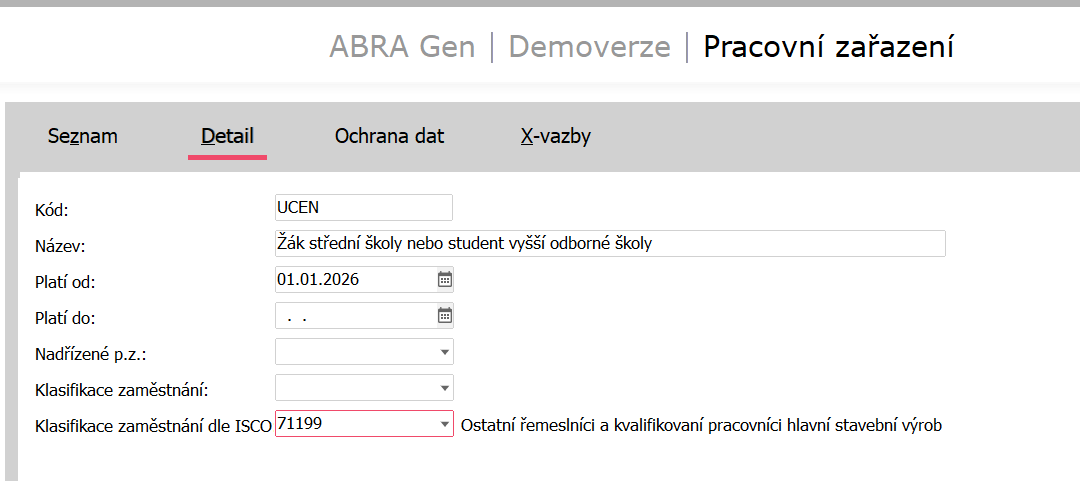Expand the Klasifikace zaměstnání dropdown arrow
This screenshot has height=481, width=1080.
[444, 388]
